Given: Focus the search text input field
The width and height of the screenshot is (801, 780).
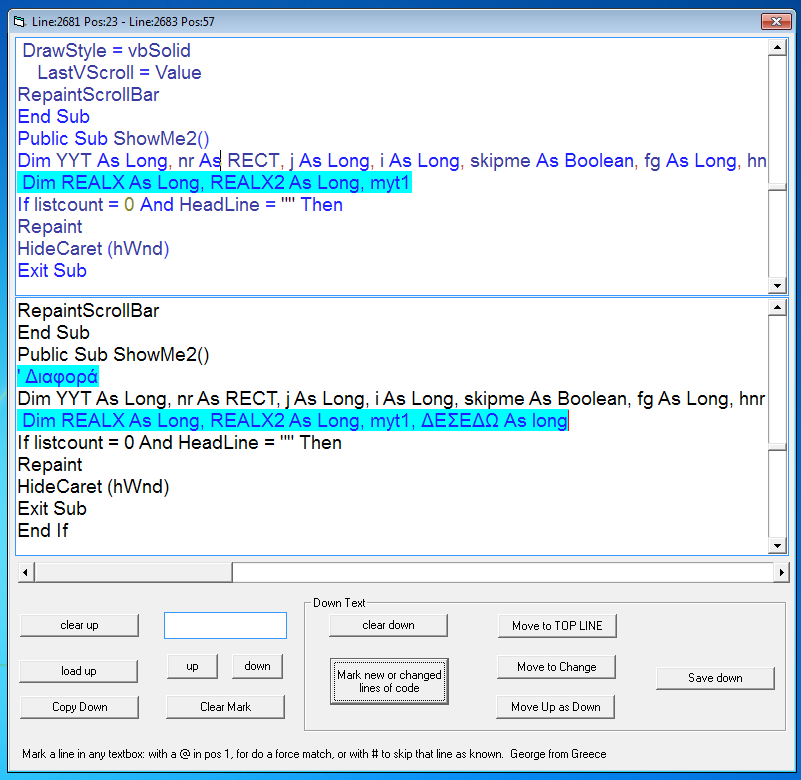Looking at the screenshot, I should click(x=225, y=625).
